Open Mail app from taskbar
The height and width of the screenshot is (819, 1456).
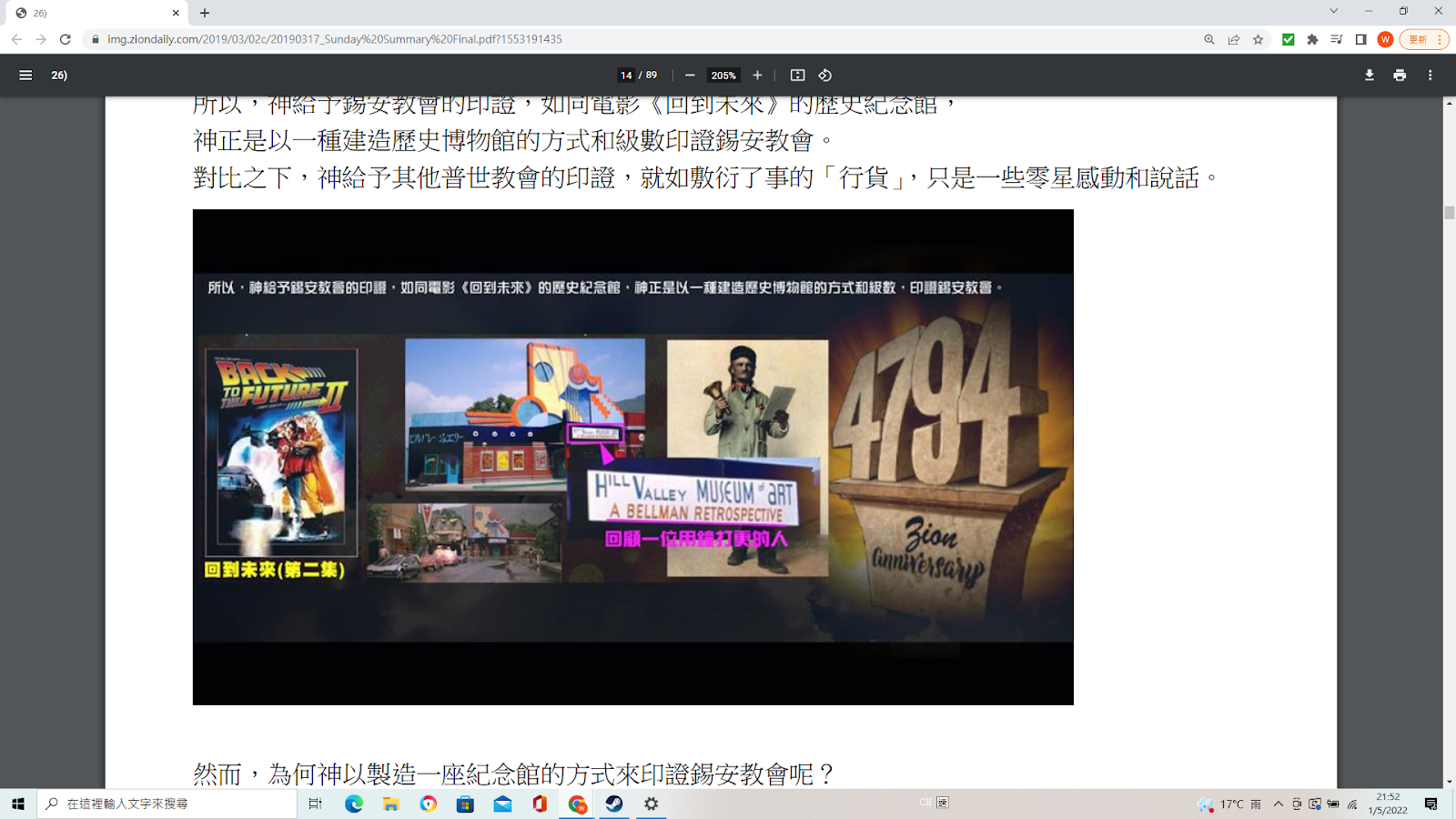click(502, 804)
